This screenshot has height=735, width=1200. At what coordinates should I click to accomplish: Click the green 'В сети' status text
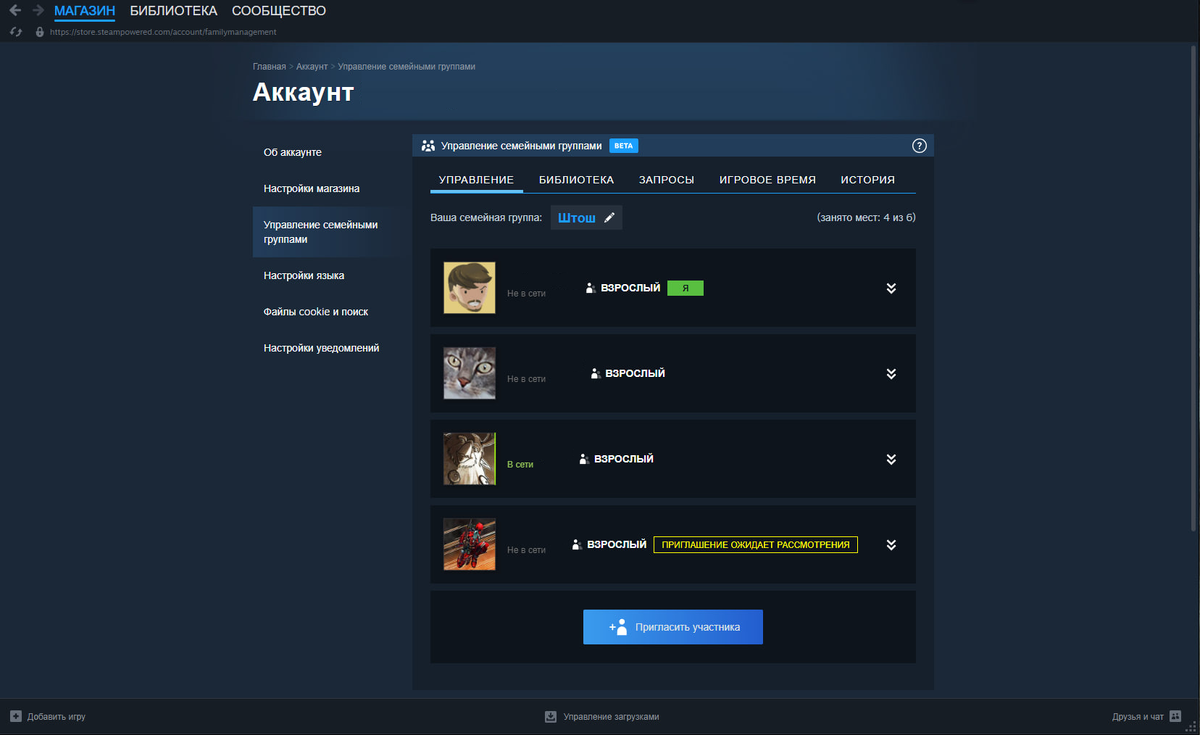pos(520,465)
